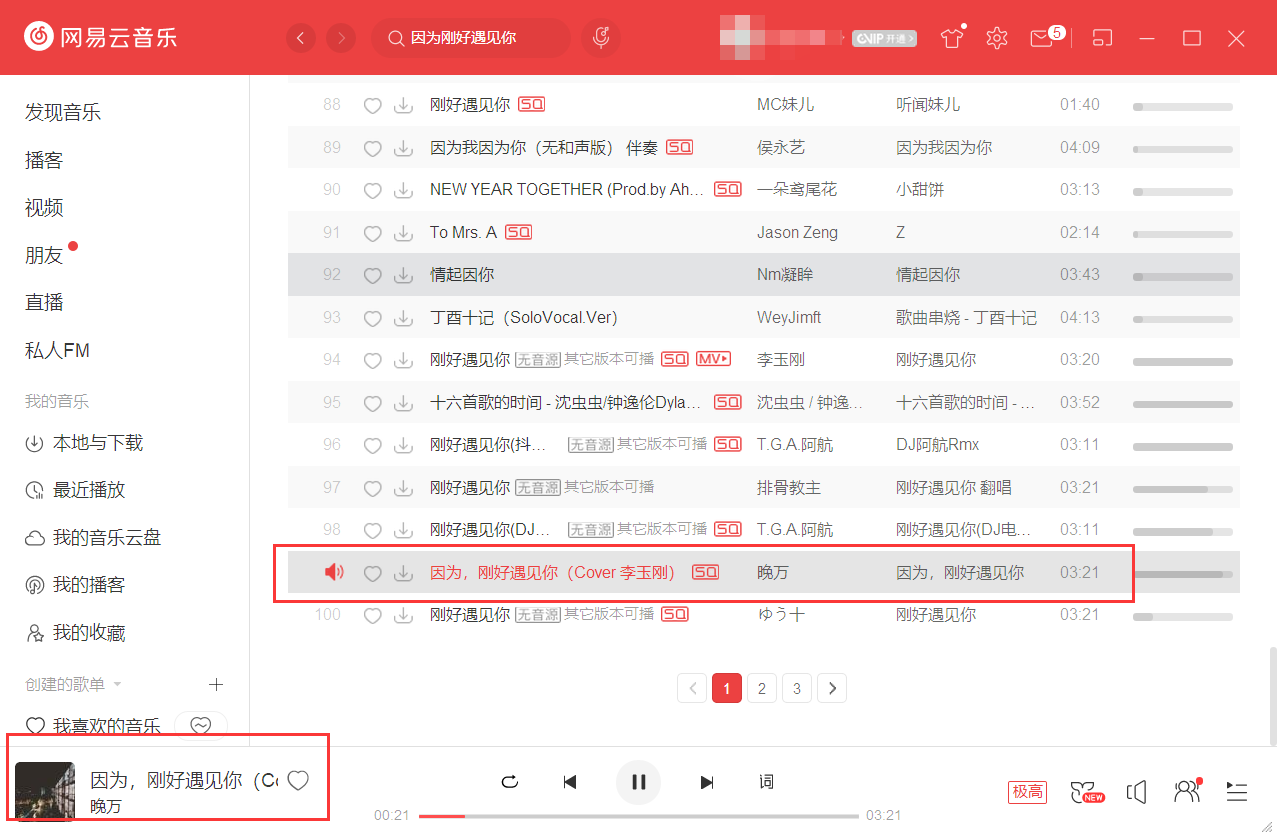Open 我喜欢的音乐 playlist
The image size is (1277, 837).
93,726
